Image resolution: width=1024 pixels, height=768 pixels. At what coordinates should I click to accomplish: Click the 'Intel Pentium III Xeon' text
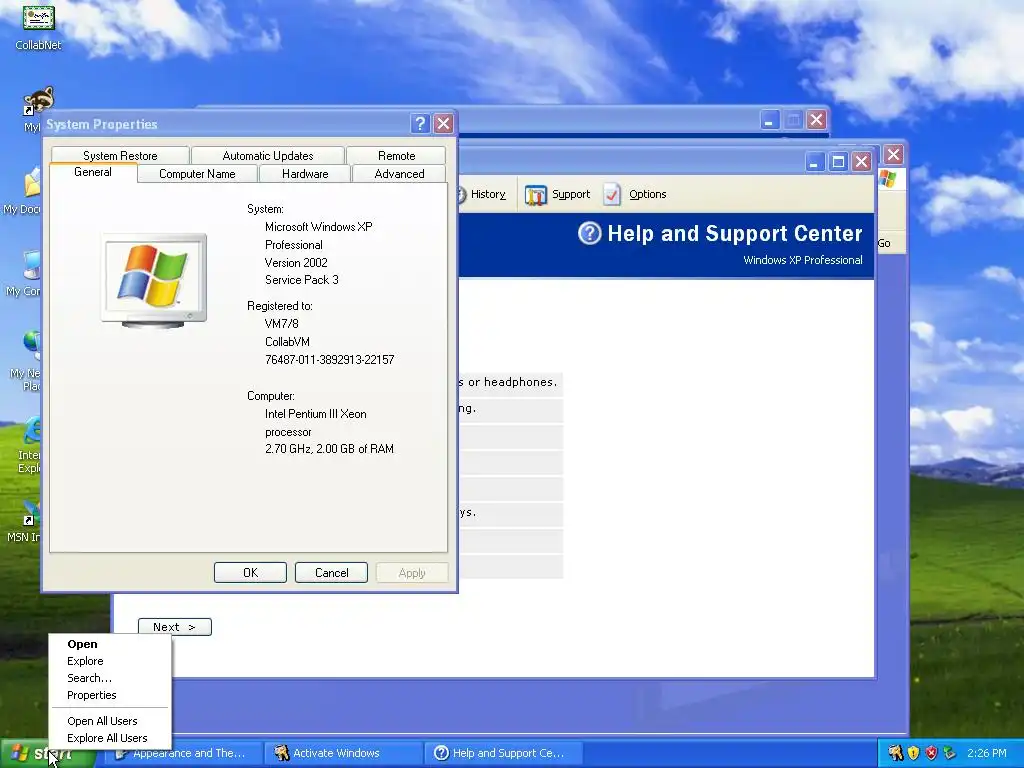[315, 414]
